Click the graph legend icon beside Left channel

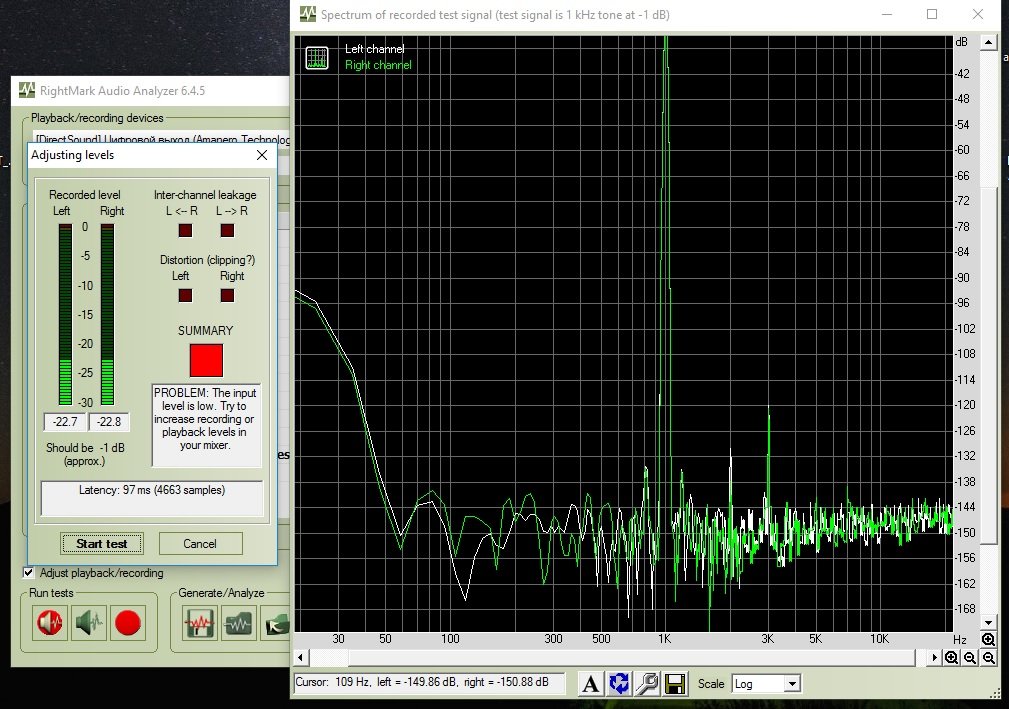pos(317,57)
